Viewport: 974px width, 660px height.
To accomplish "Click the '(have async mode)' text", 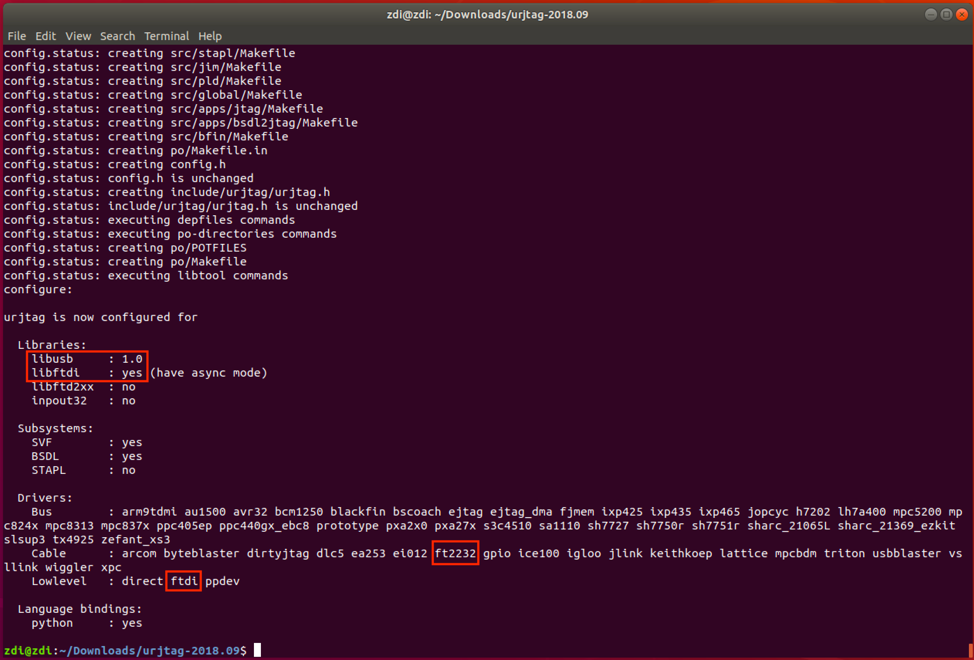I will click(208, 373).
